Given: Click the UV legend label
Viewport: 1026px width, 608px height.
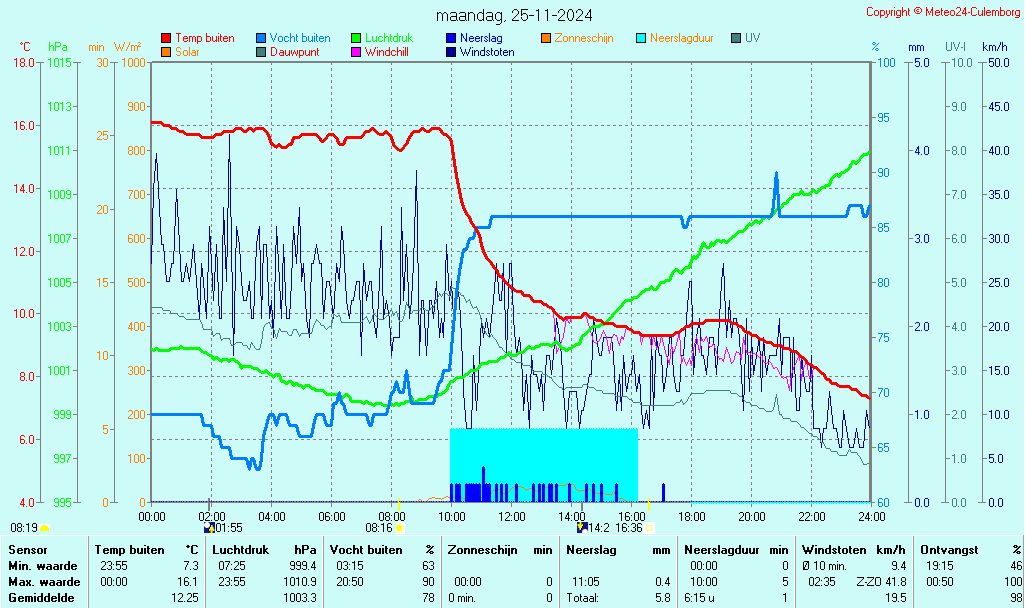Looking at the screenshot, I should (752, 39).
